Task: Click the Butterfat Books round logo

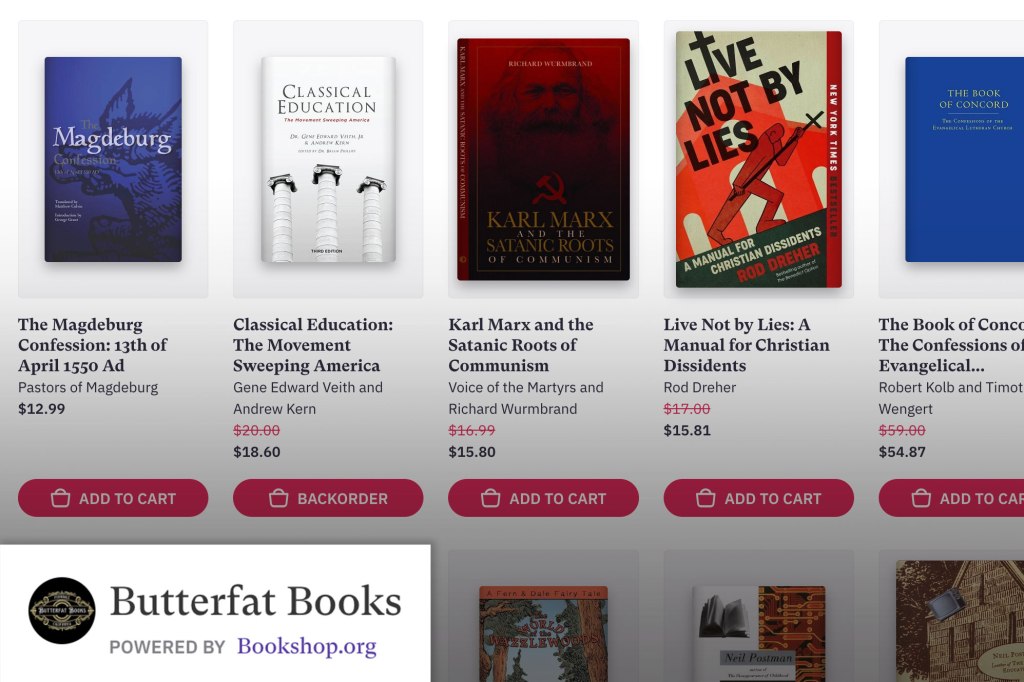Action: coord(62,610)
